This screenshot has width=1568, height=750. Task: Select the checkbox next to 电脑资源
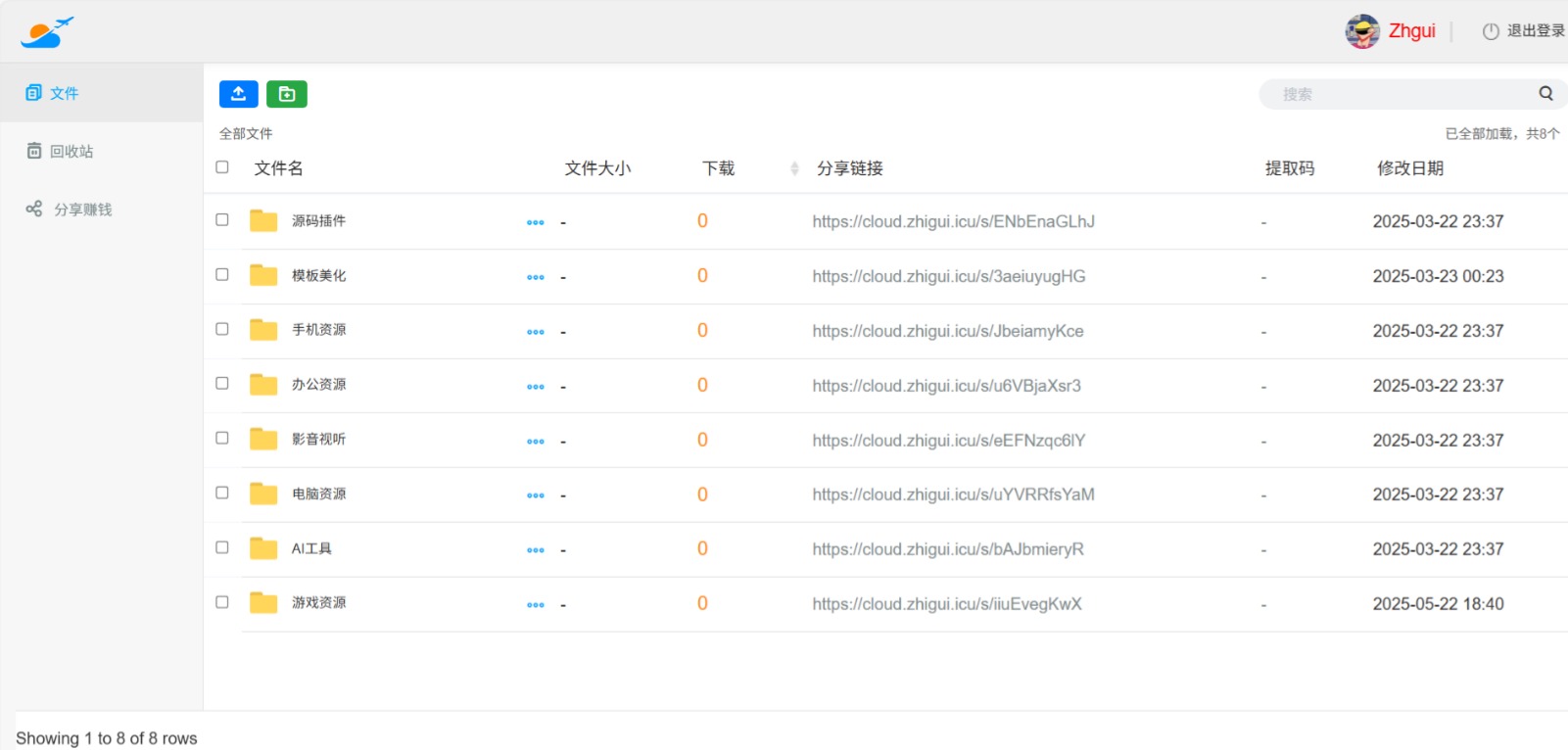click(222, 493)
